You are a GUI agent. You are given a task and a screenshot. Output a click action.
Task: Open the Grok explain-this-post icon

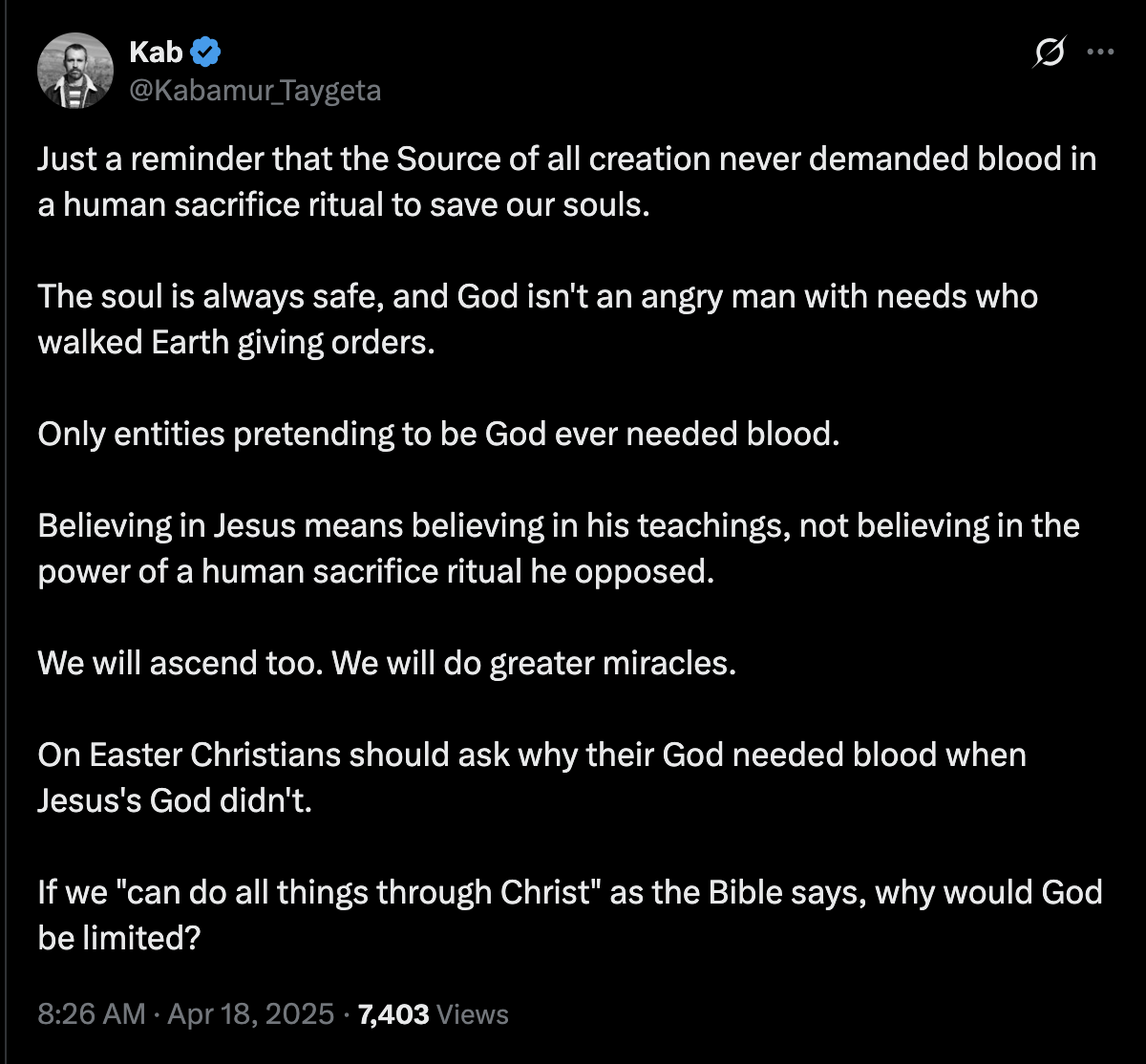tap(1049, 54)
